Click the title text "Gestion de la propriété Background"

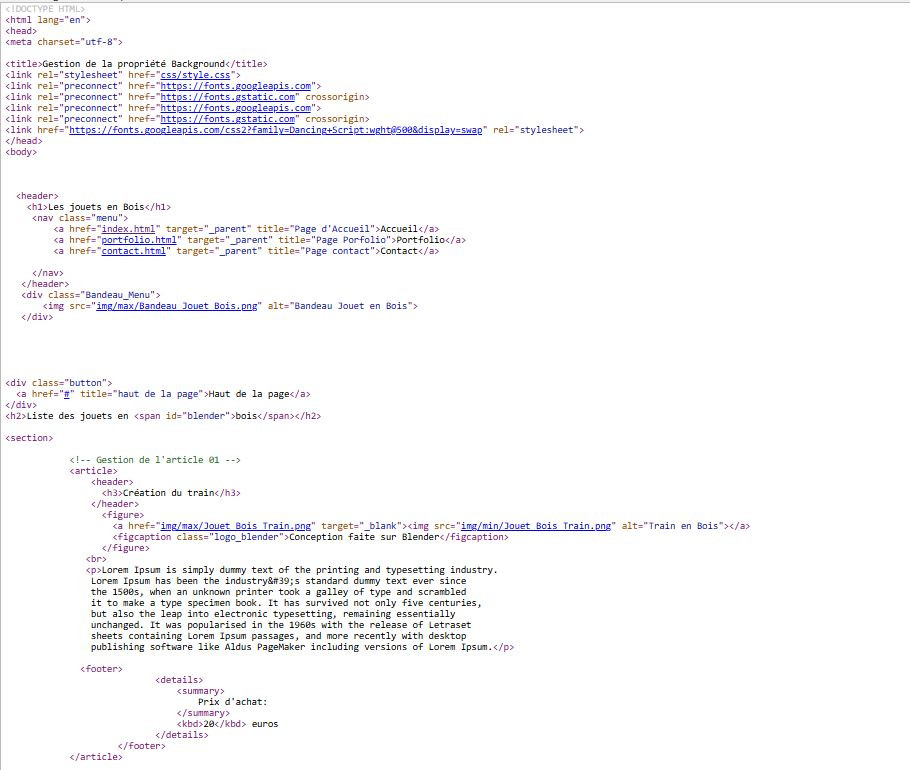[x=133, y=64]
